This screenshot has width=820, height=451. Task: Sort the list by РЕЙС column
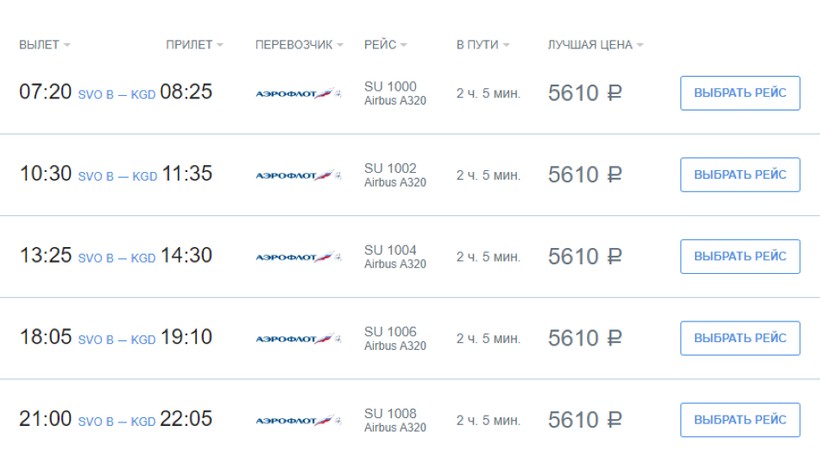coord(386,45)
